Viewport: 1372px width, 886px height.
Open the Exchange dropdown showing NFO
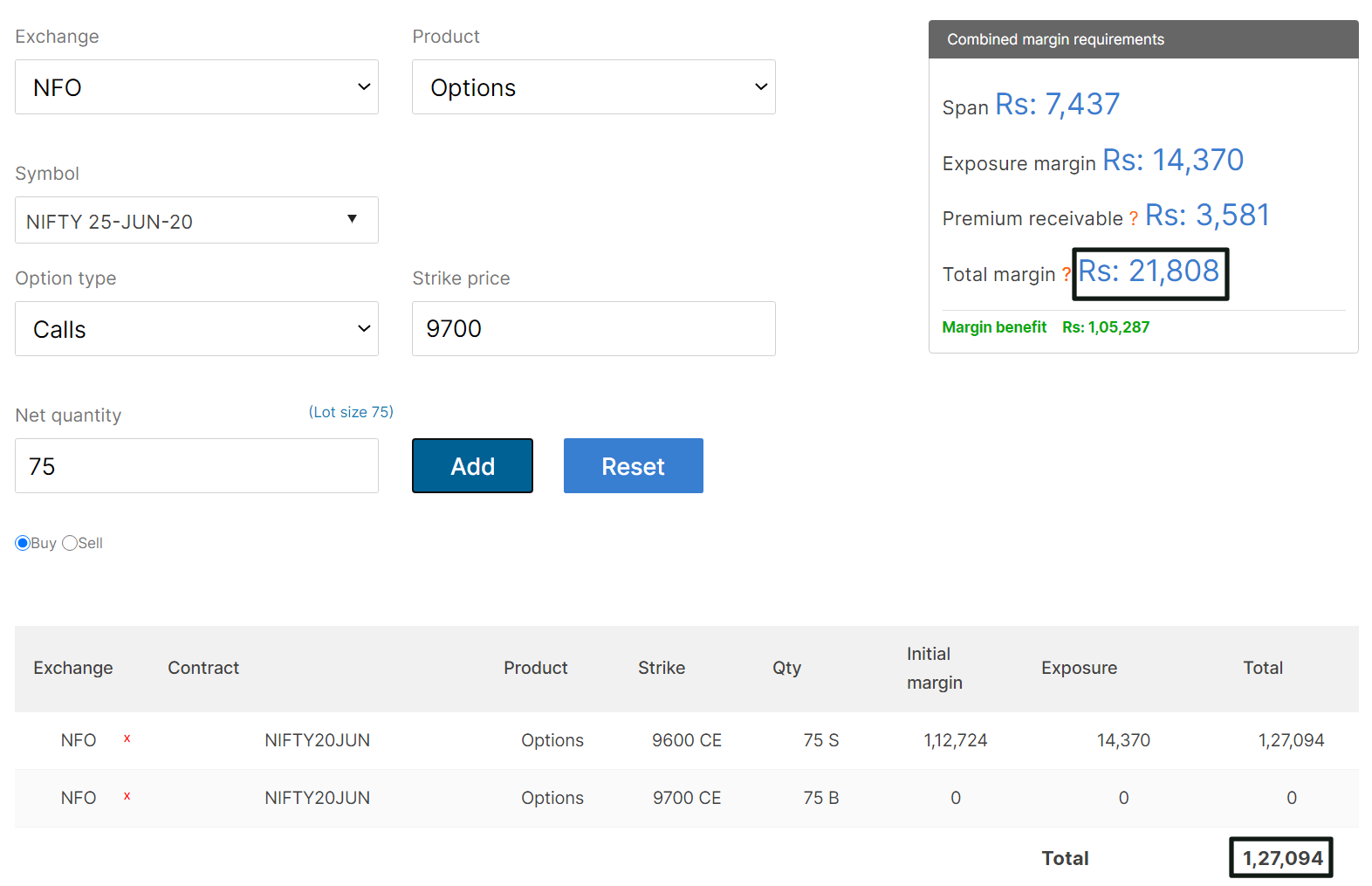coord(196,86)
